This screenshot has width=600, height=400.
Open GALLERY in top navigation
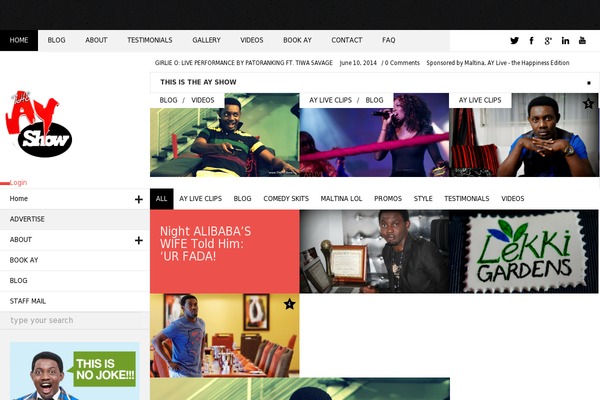(206, 40)
